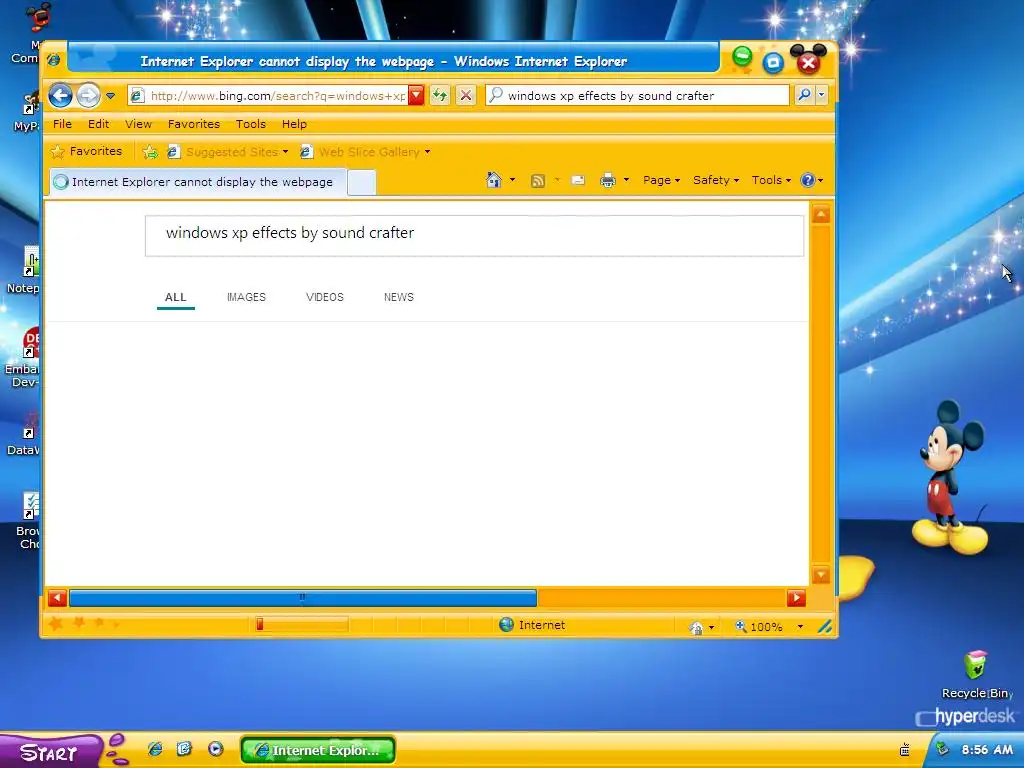Select the ALL results tab
The height and width of the screenshot is (768, 1024).
click(x=176, y=297)
